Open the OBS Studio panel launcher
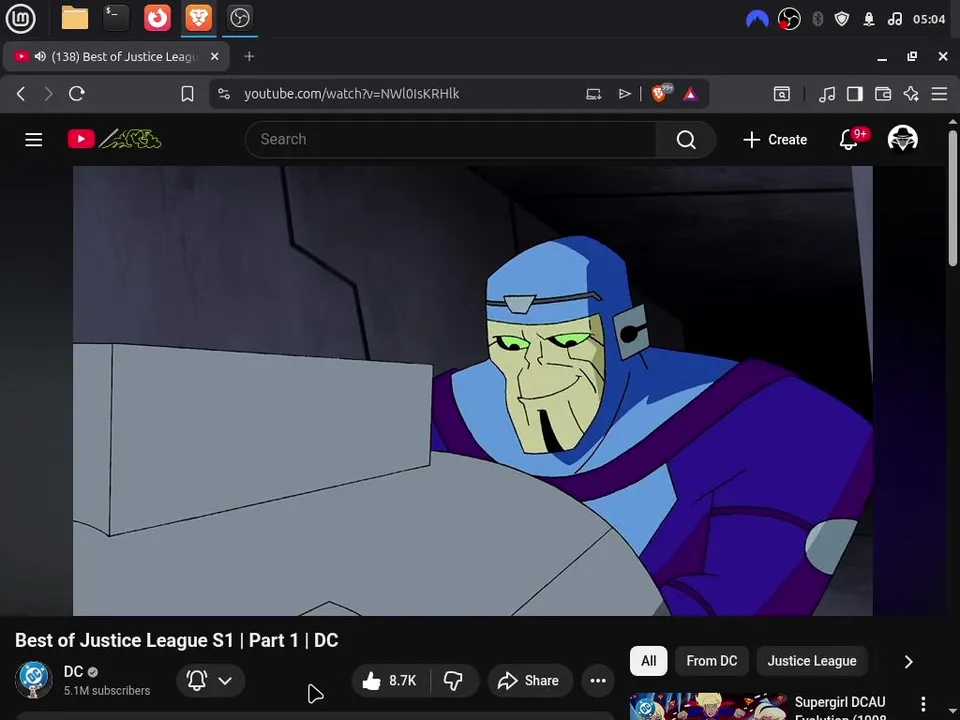960x720 pixels. coord(239,18)
